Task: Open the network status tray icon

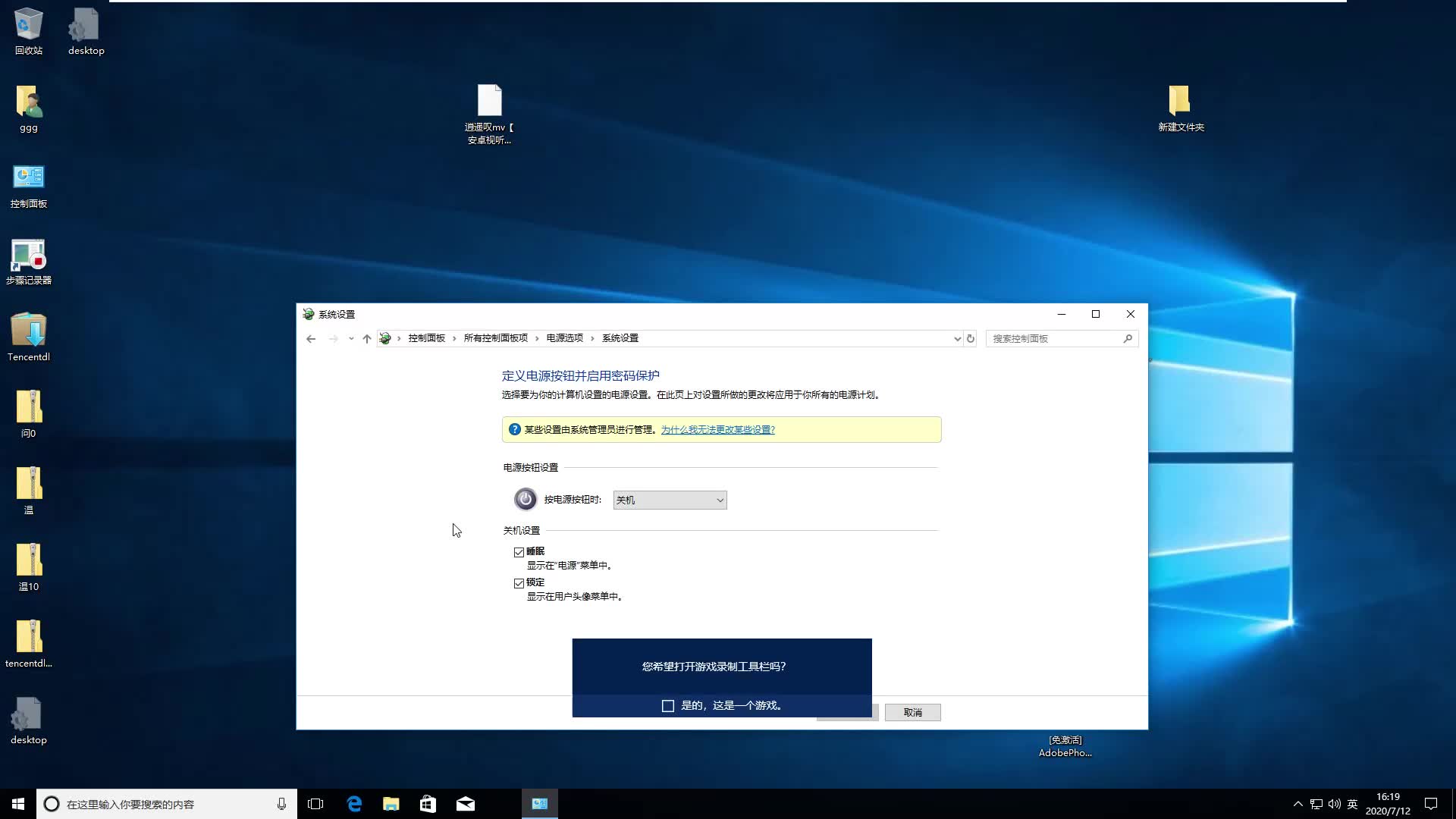Action: tap(1316, 804)
